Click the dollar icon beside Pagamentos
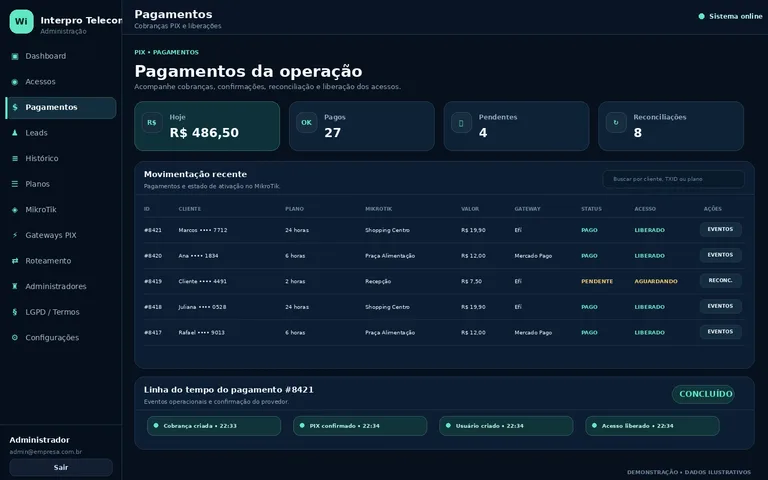 coord(15,107)
